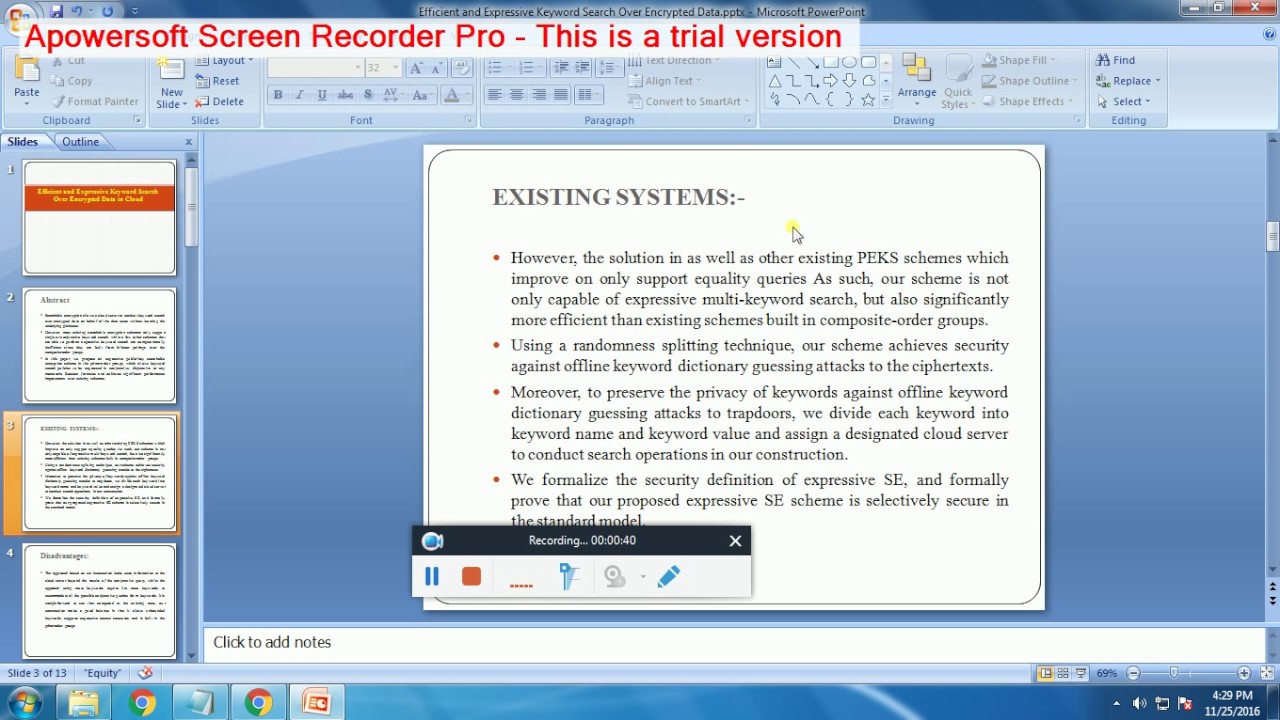Toggle italic formatting
Screen dimensions: 1280x720
pyautogui.click(x=299, y=95)
